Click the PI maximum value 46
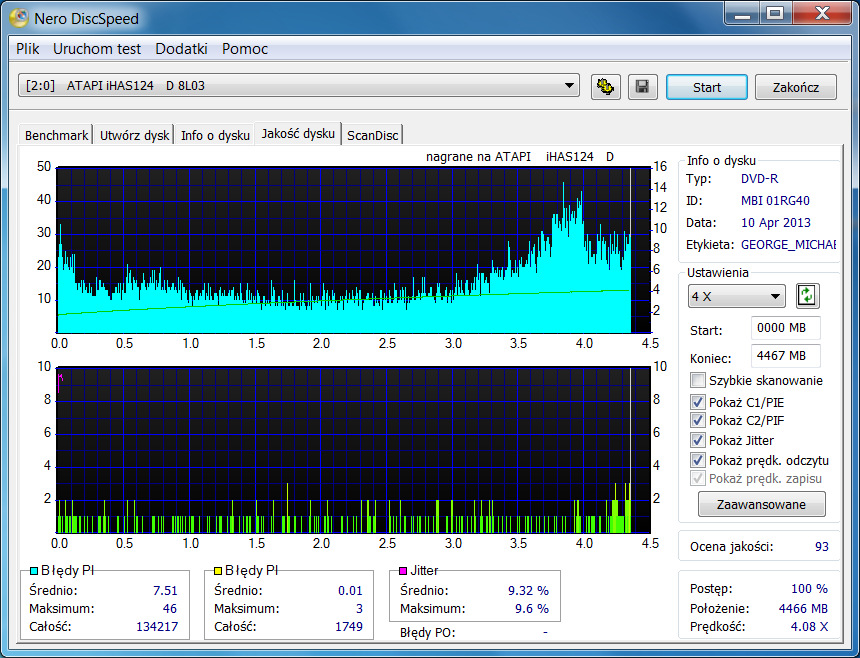 pos(170,609)
